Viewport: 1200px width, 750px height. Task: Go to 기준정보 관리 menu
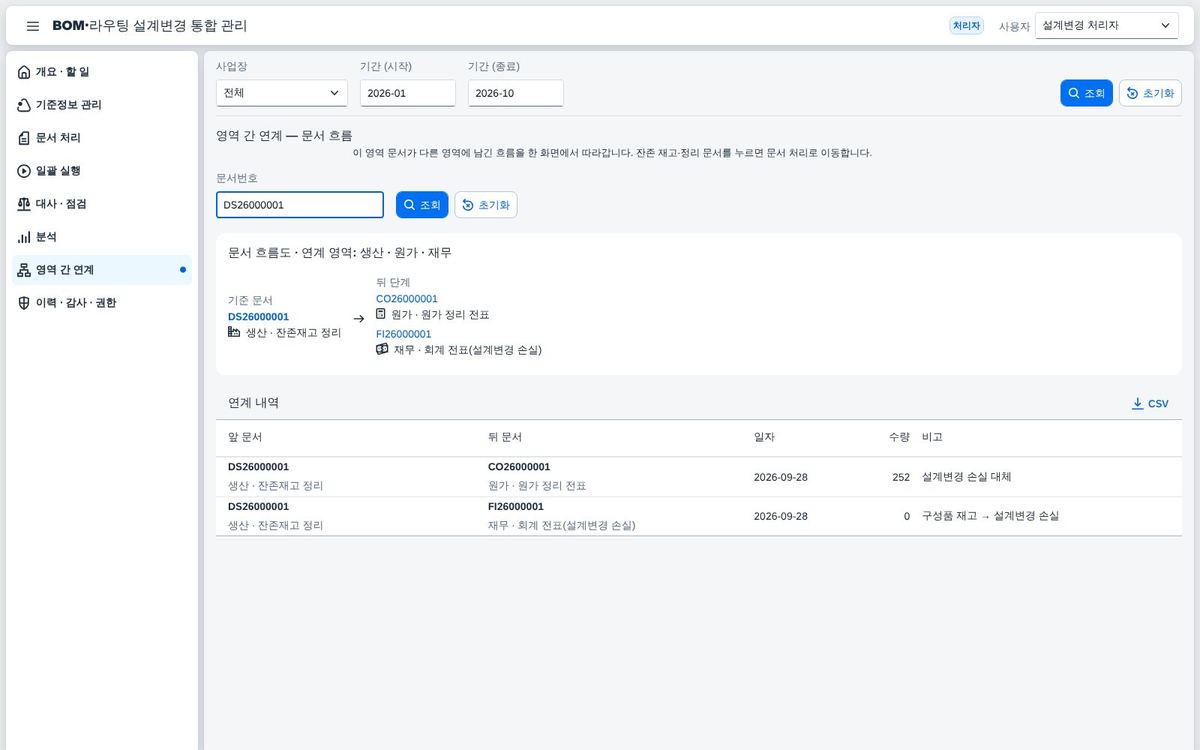(x=102, y=105)
